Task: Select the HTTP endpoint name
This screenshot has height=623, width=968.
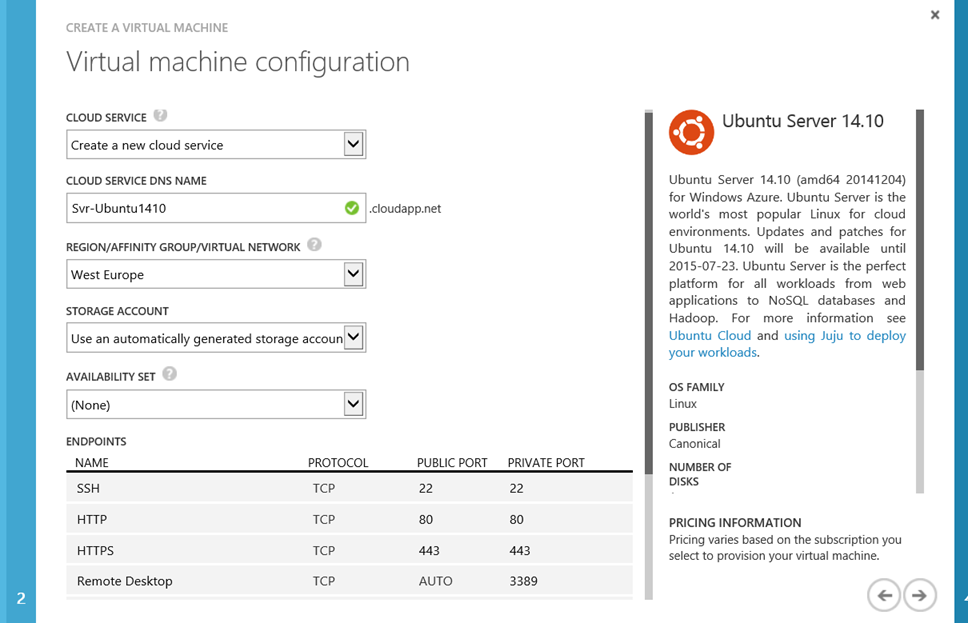Action: click(x=92, y=519)
